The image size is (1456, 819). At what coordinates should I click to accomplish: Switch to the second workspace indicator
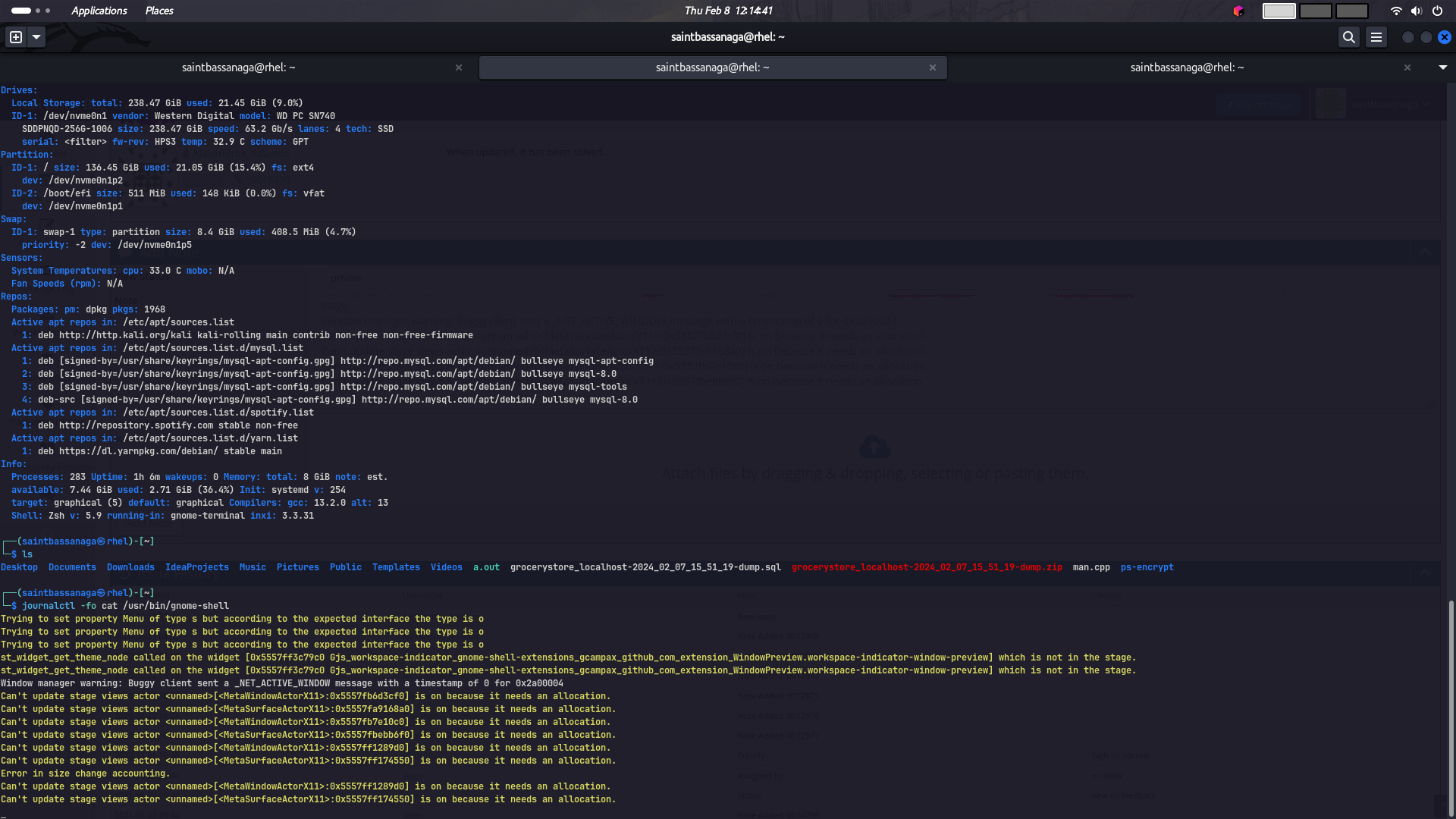1315,11
